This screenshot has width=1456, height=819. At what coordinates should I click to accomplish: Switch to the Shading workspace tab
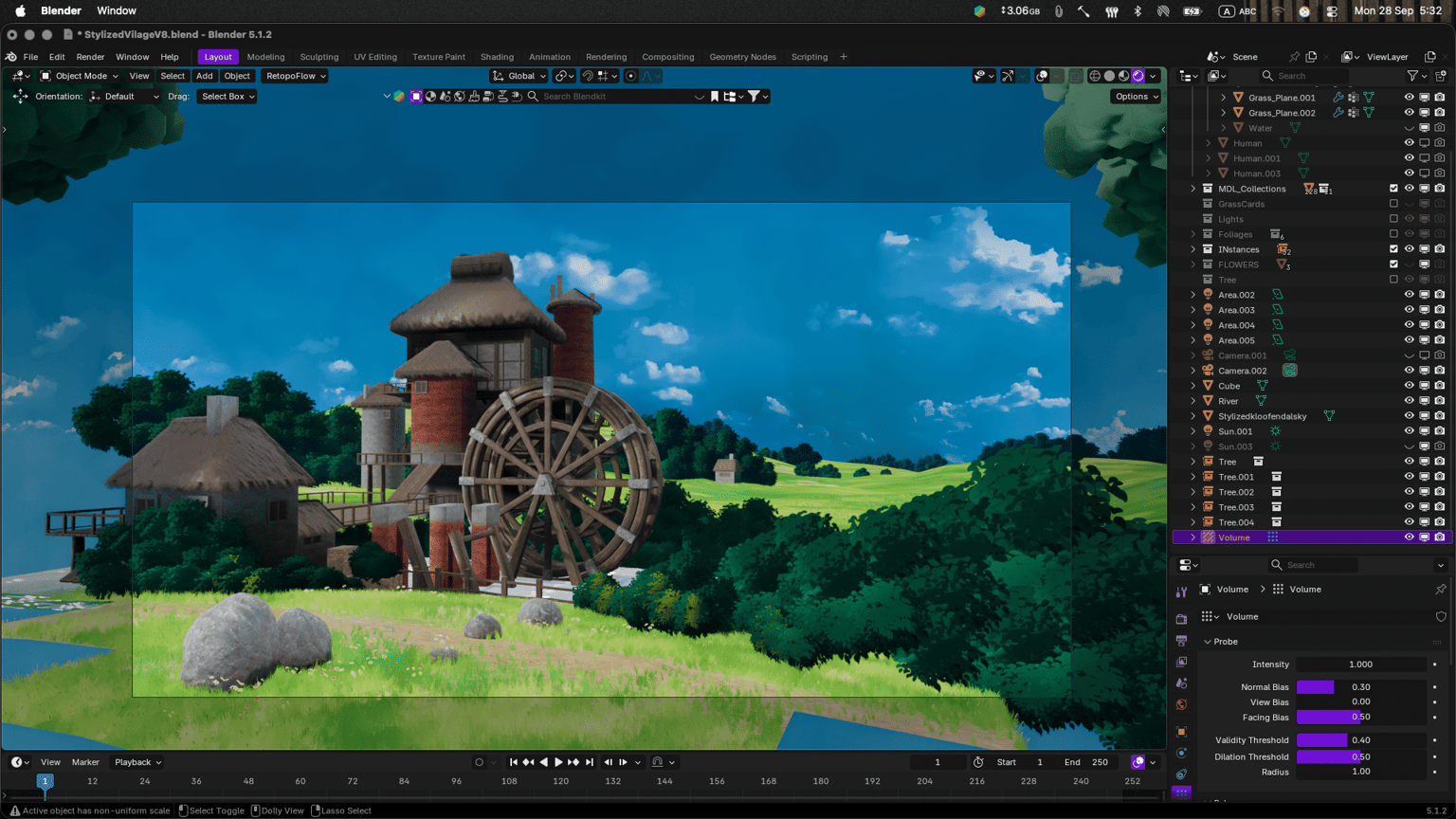coord(497,57)
